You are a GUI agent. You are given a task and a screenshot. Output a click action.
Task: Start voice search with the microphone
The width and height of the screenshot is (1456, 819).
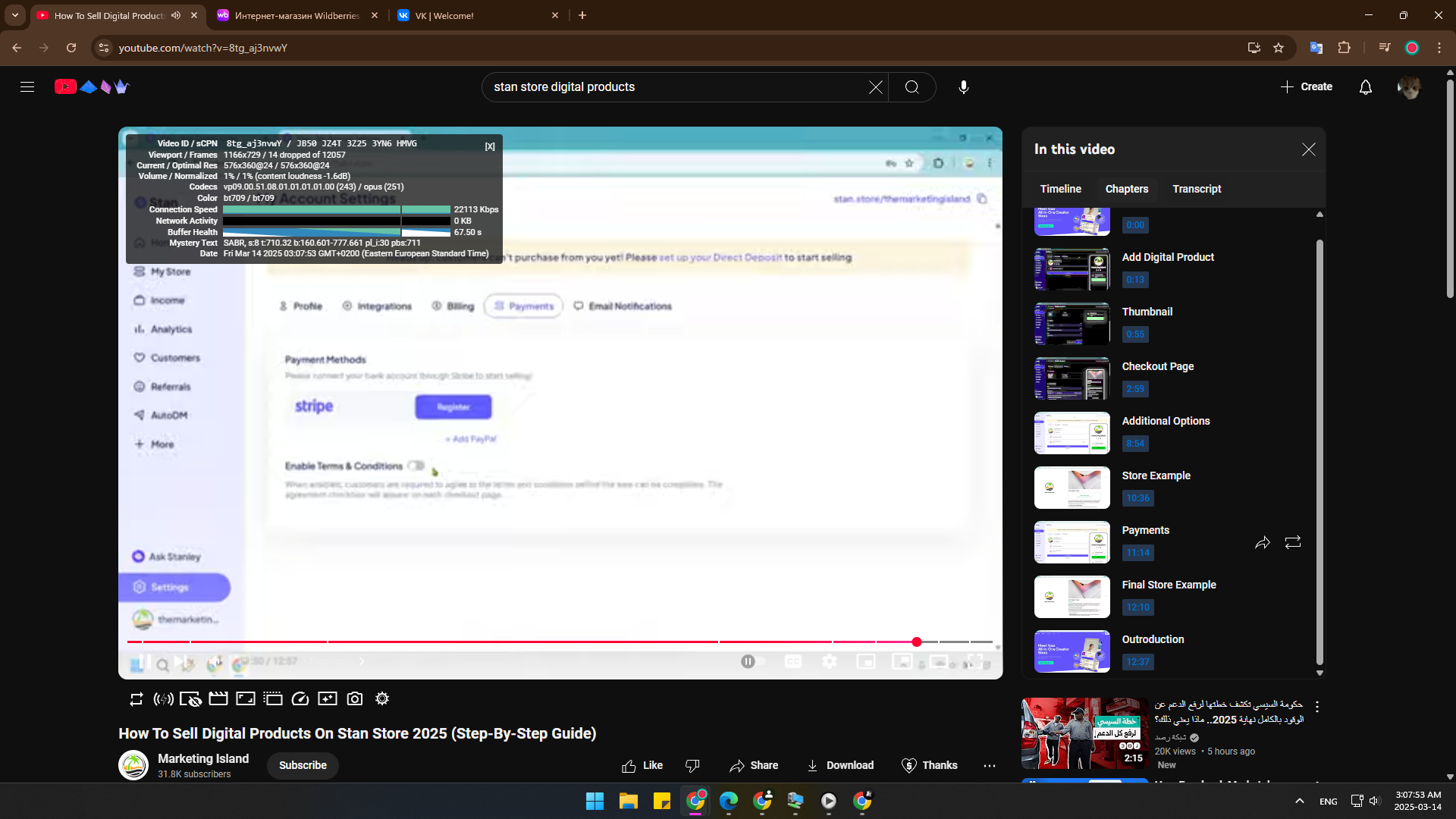click(963, 87)
